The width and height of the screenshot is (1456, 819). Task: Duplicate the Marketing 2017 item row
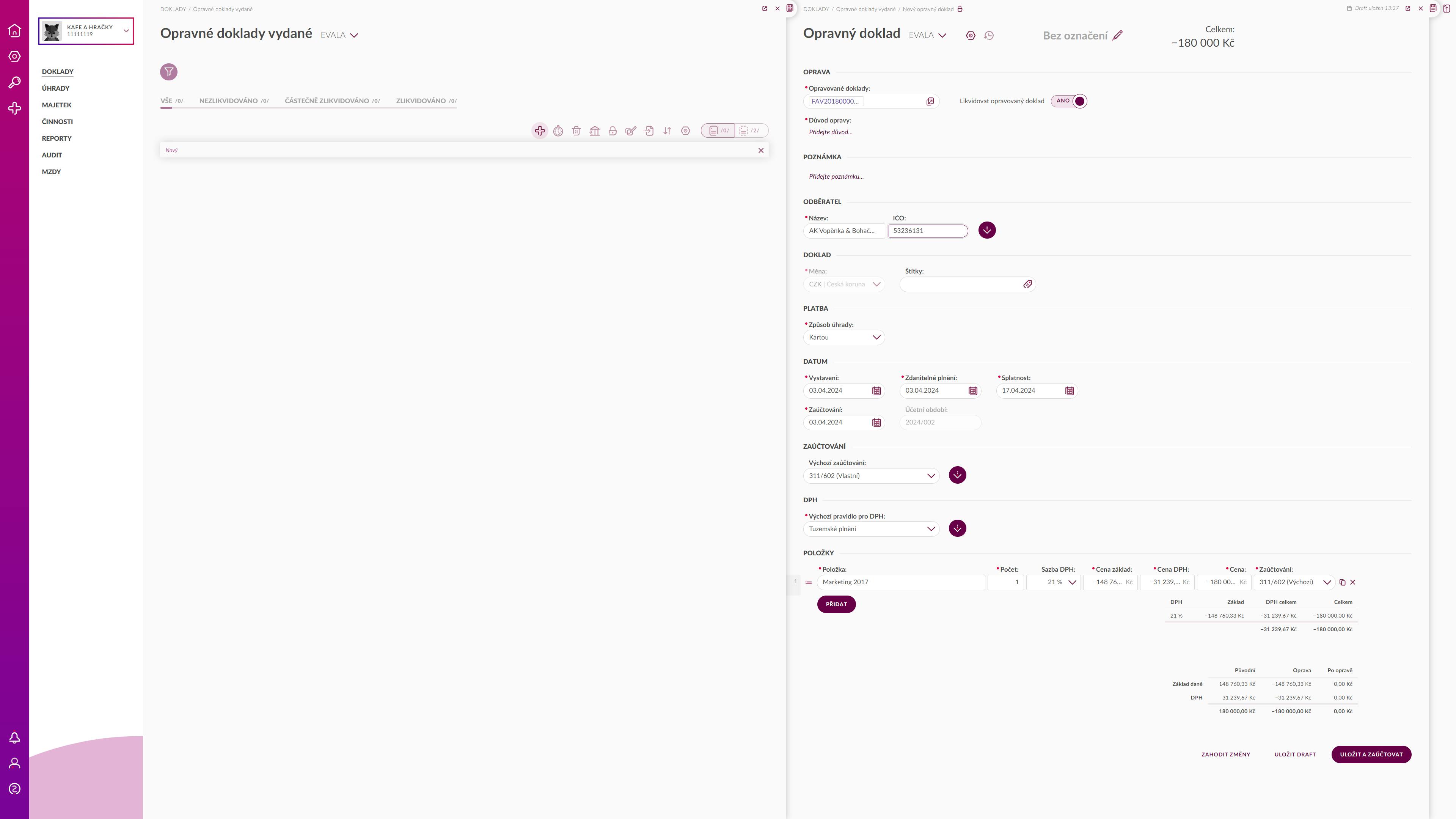(1342, 582)
